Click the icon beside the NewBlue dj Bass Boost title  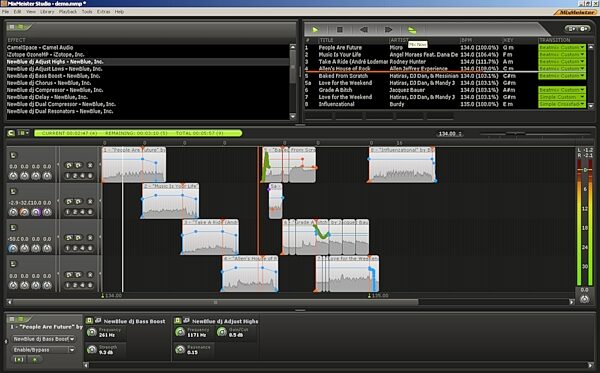point(98,321)
